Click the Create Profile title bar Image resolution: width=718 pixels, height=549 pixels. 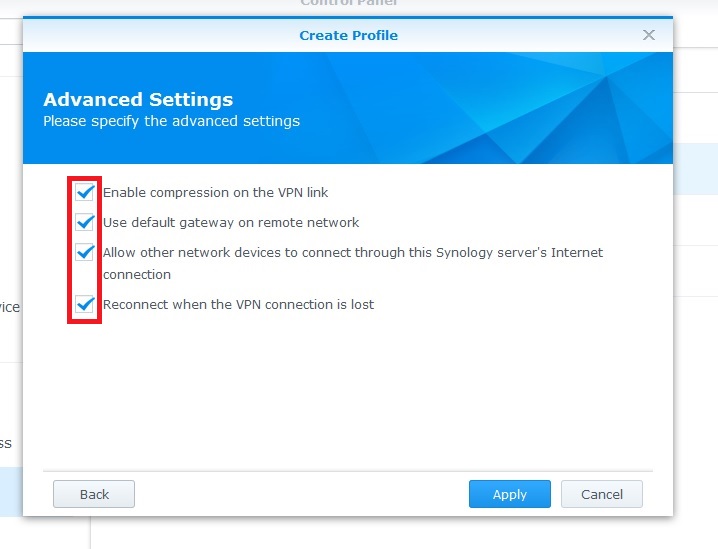click(x=348, y=35)
